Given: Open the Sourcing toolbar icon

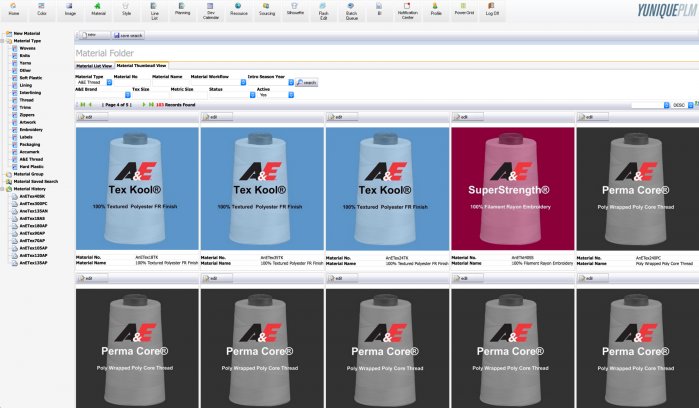Looking at the screenshot, I should point(266,9).
